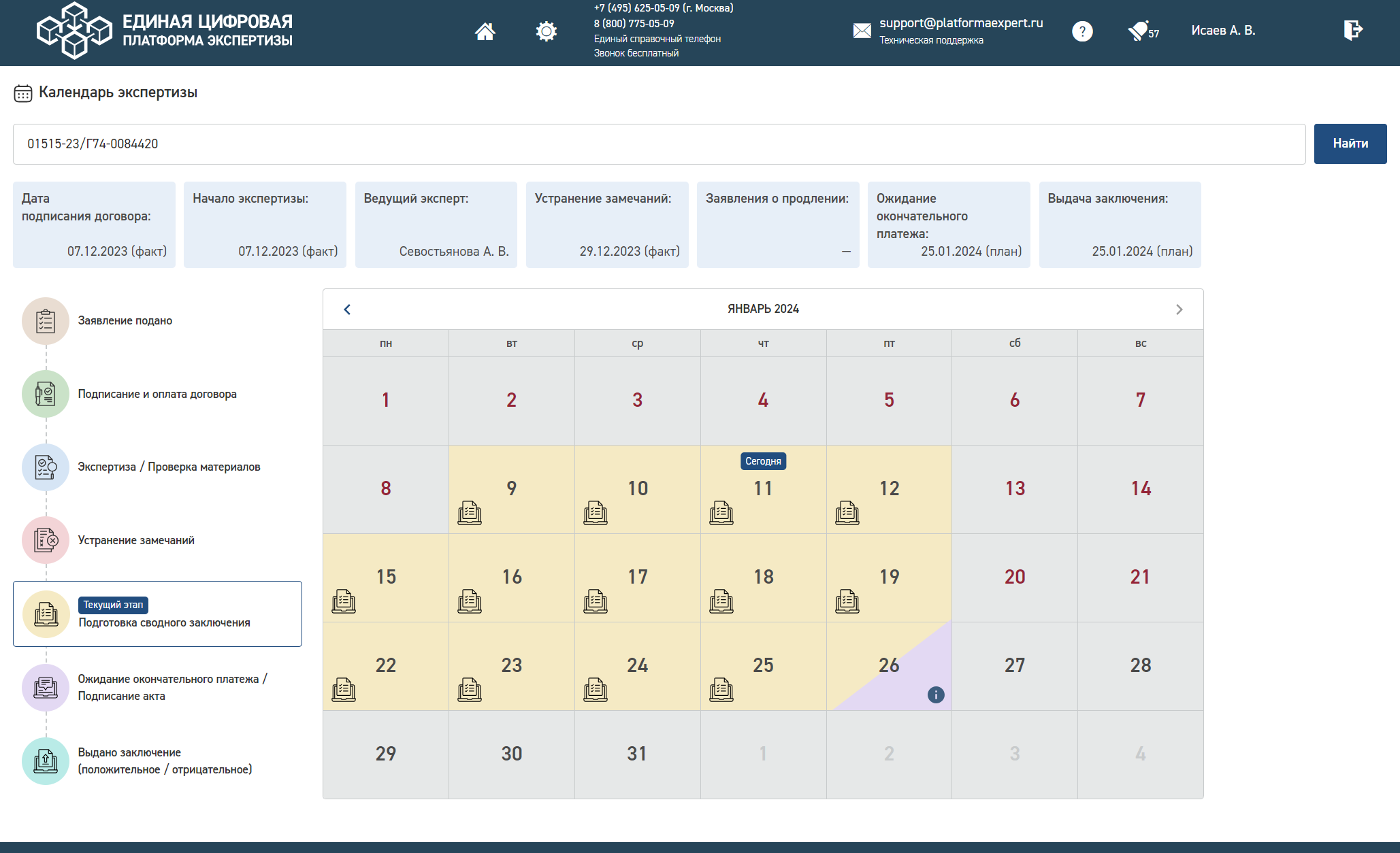Click the Найти search button
The width and height of the screenshot is (1400, 853).
pyautogui.click(x=1350, y=144)
